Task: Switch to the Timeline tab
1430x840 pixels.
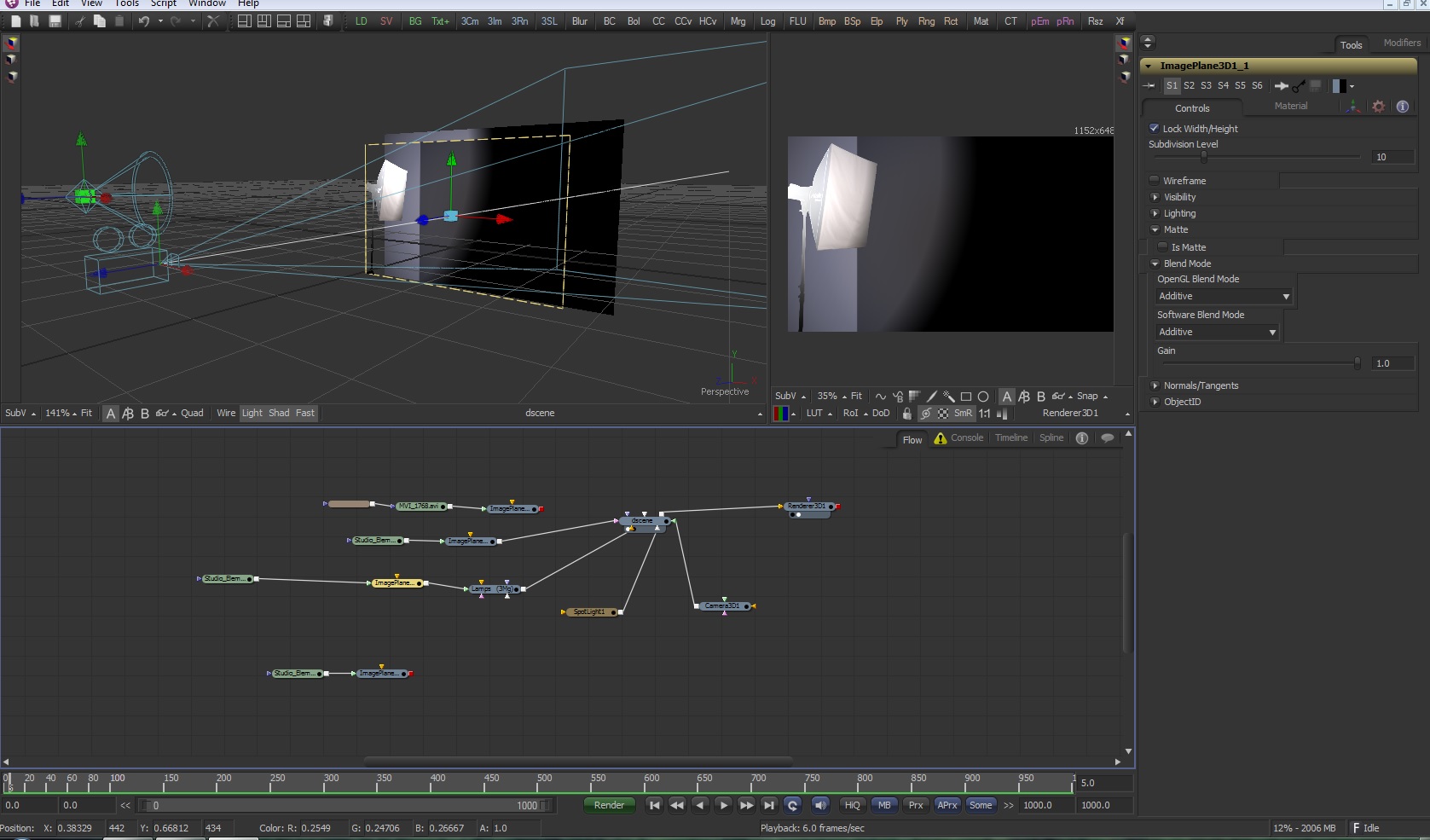Action: (x=1011, y=437)
